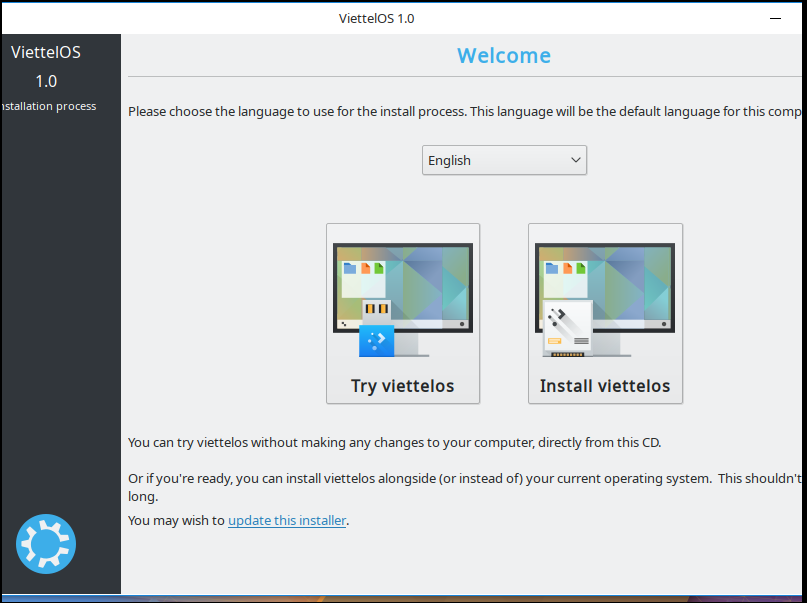Click the blue Welcome heading
807x603 pixels.
(x=504, y=56)
